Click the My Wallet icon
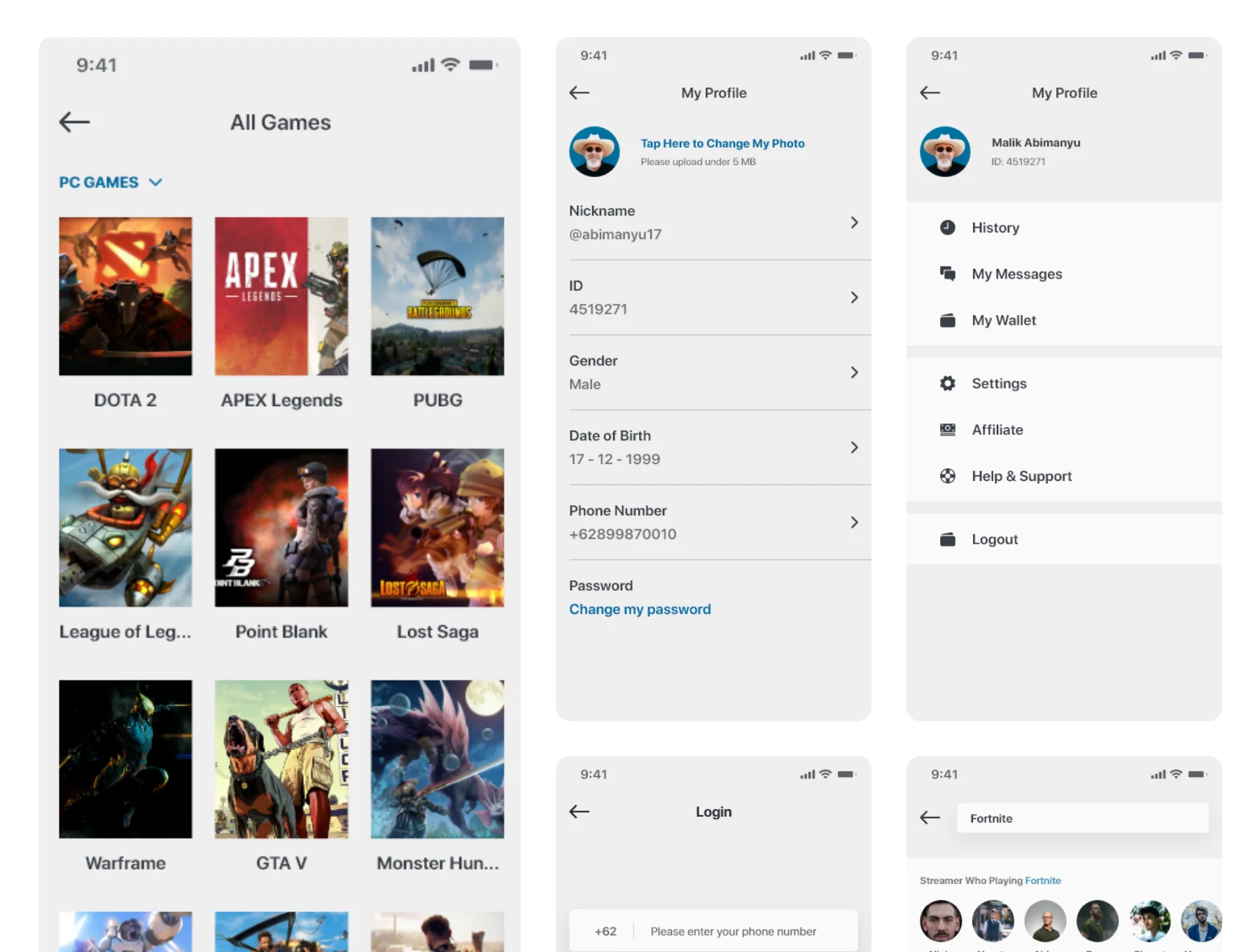Image resolution: width=1260 pixels, height=952 pixels. [948, 320]
